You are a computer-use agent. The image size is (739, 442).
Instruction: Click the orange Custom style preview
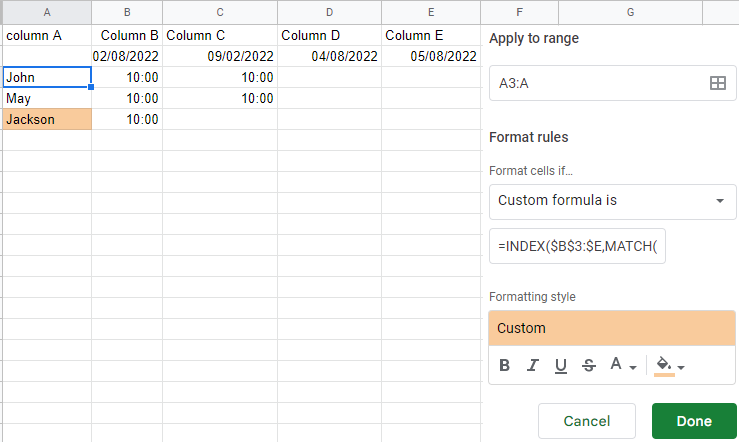click(612, 328)
